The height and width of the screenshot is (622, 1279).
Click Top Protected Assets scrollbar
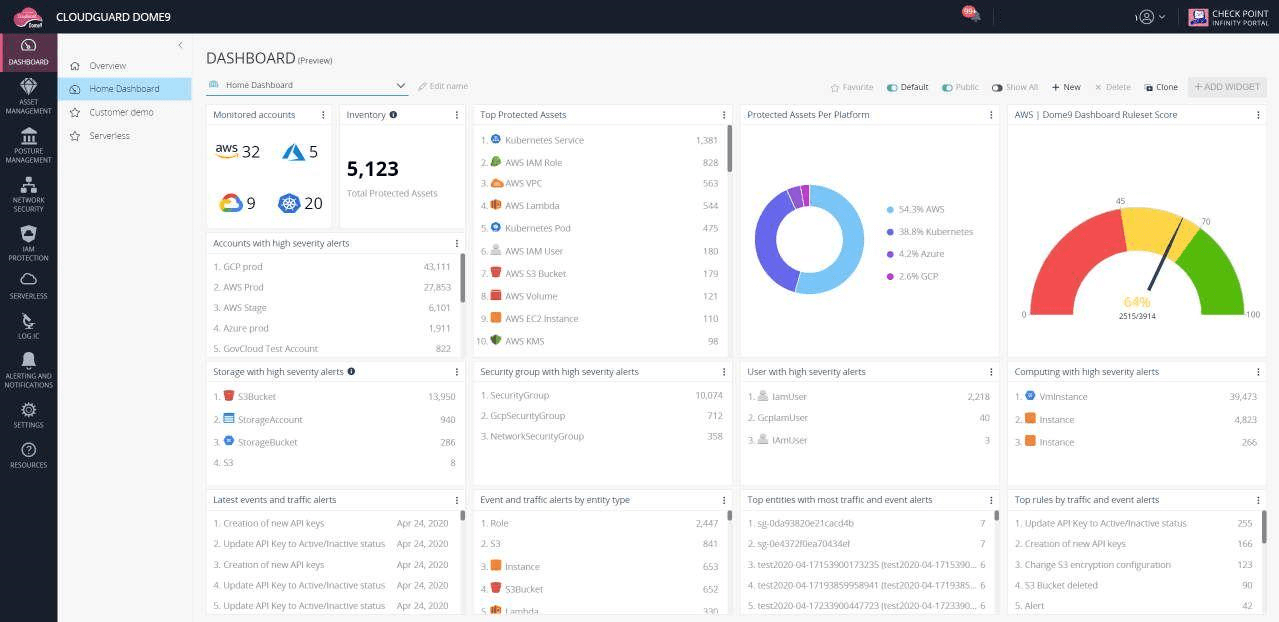click(x=729, y=150)
